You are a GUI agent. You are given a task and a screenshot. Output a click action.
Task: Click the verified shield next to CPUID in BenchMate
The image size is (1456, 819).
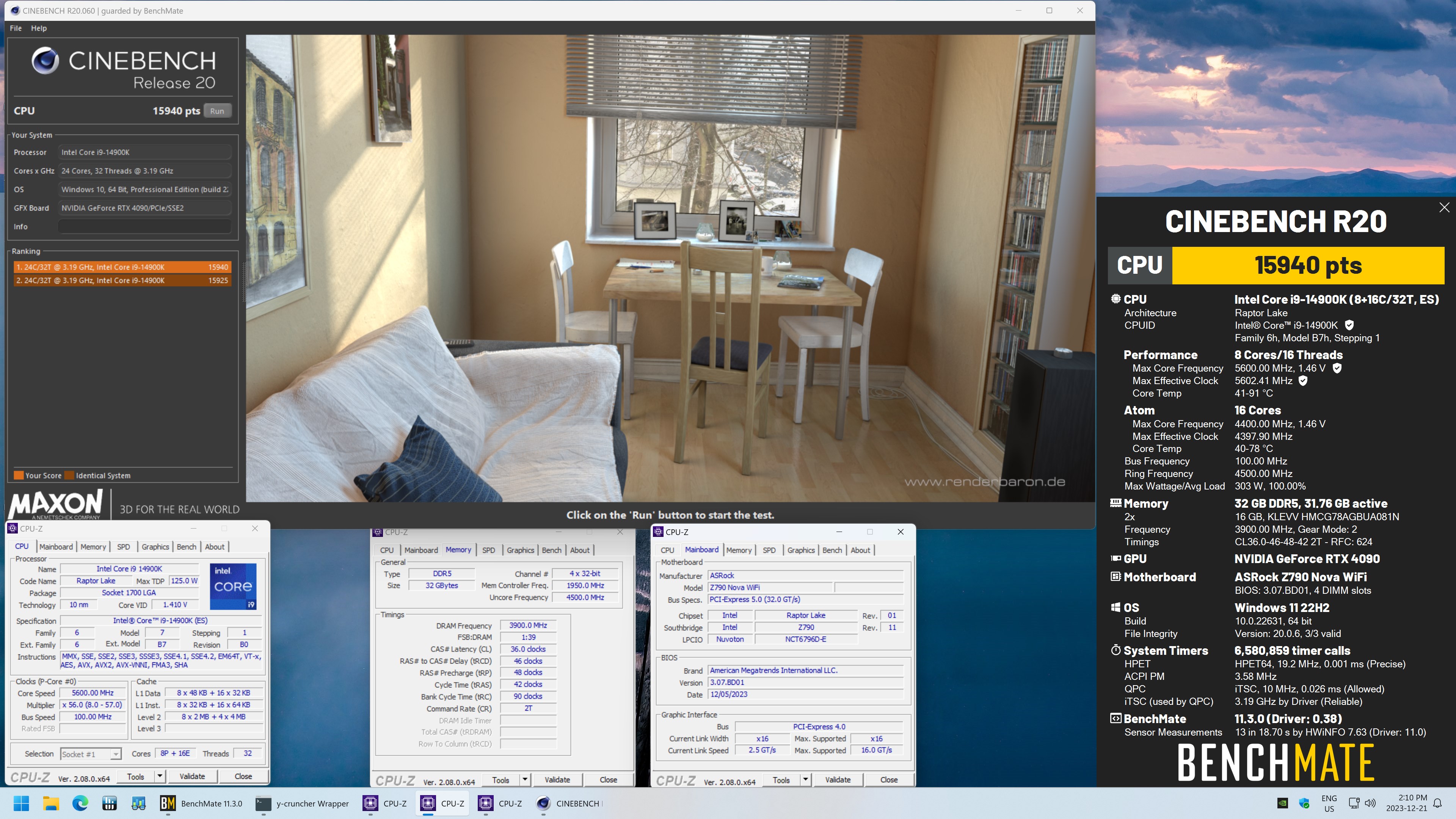1349,325
